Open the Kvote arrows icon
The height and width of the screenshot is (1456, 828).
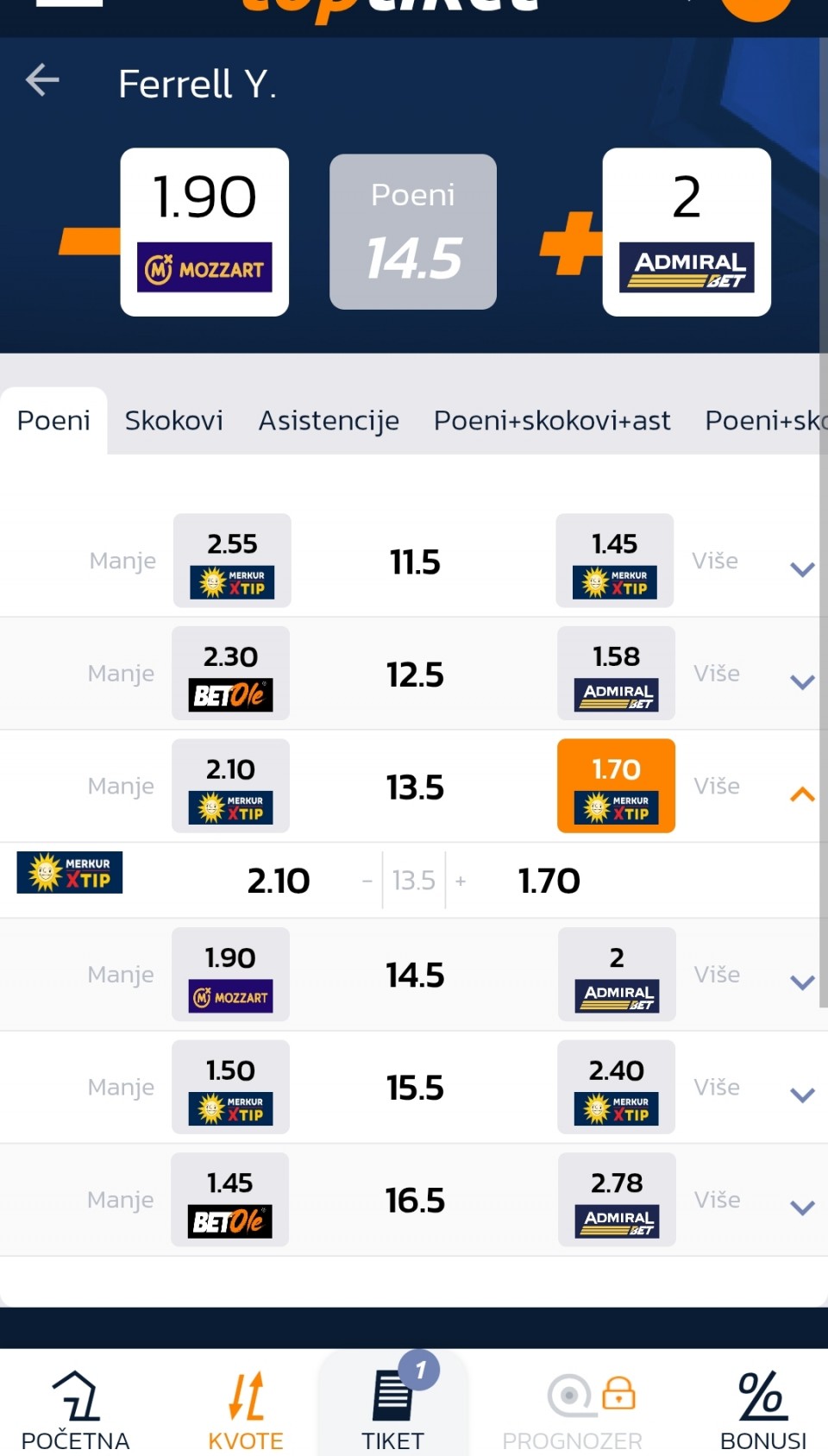point(246,1395)
